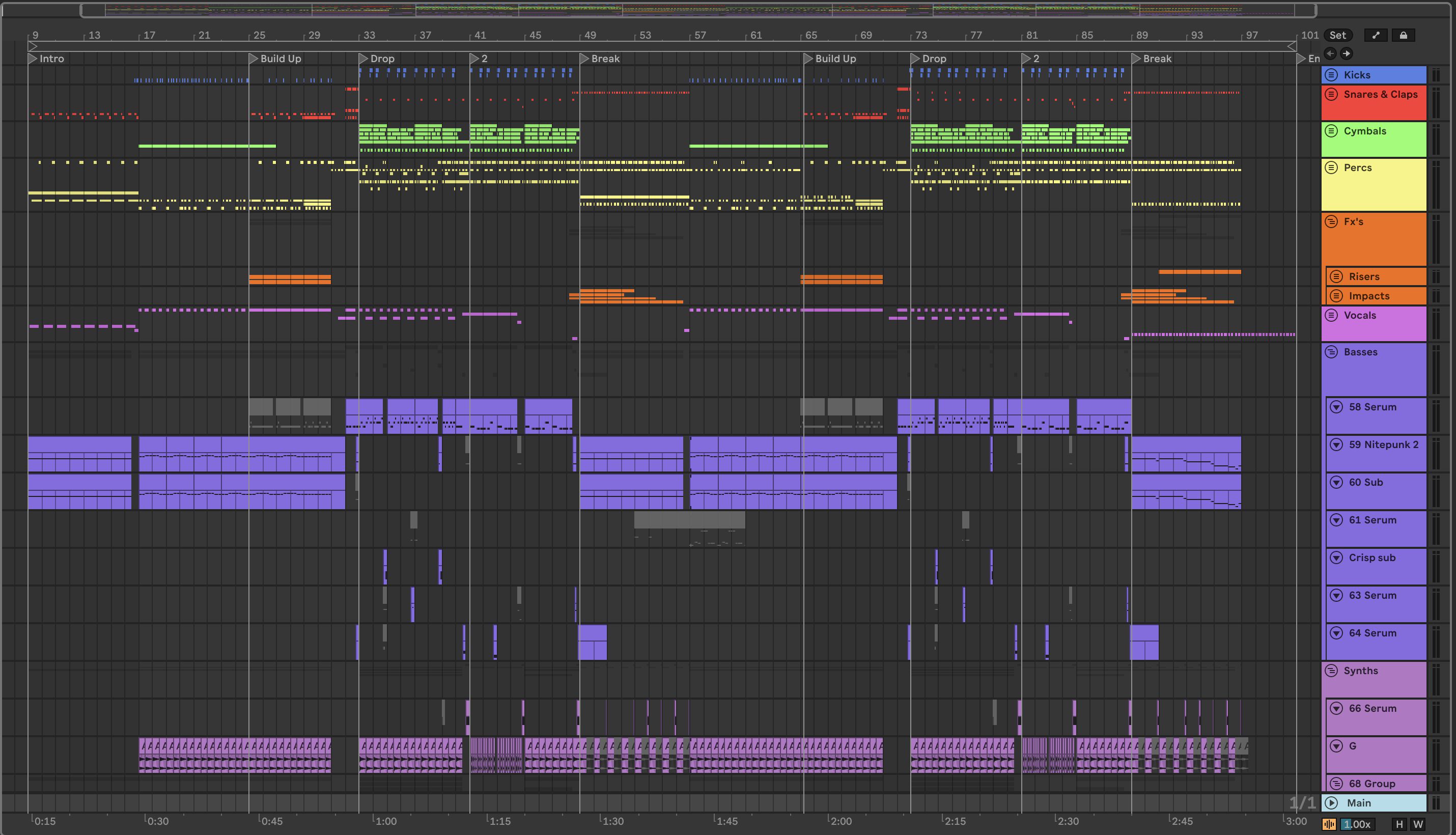Toggle the automation mode button
This screenshot has height=835, width=1456.
click(x=1376, y=35)
